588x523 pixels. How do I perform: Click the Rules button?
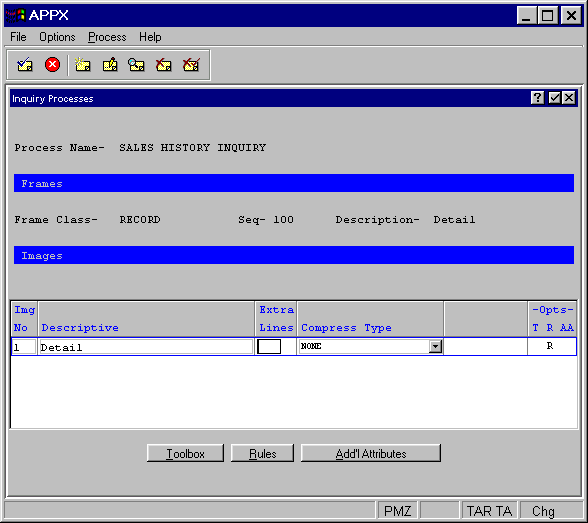pyautogui.click(x=262, y=454)
